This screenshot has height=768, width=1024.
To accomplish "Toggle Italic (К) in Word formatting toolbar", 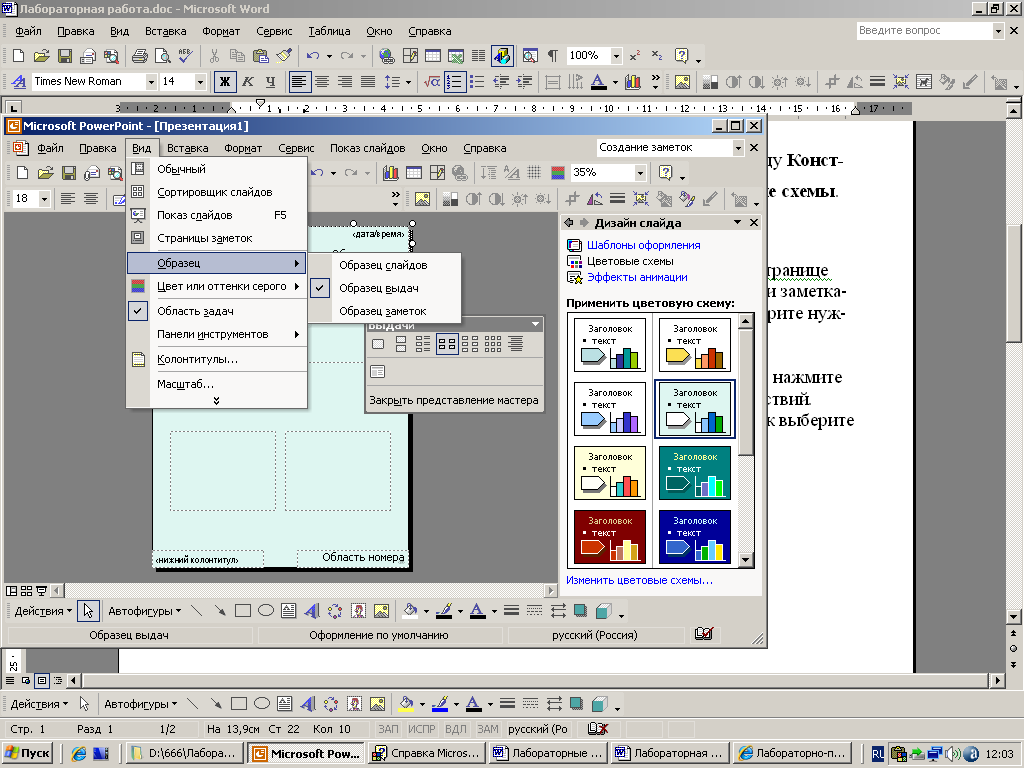I will point(248,82).
